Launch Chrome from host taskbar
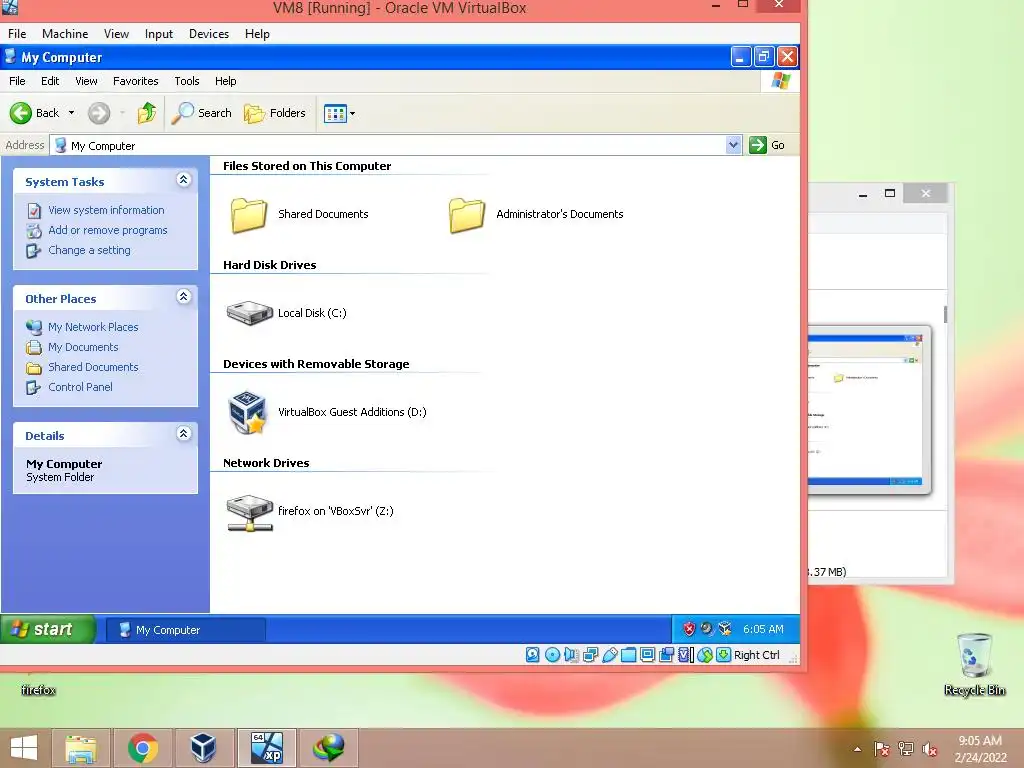 click(143, 748)
